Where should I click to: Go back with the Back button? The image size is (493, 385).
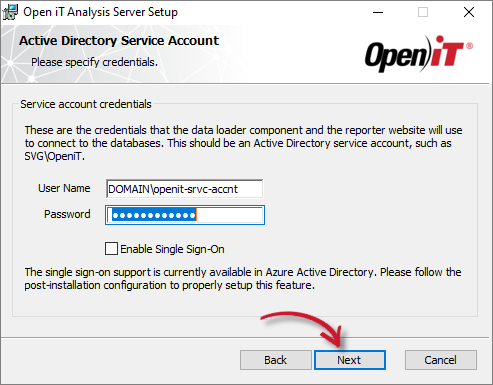276,360
